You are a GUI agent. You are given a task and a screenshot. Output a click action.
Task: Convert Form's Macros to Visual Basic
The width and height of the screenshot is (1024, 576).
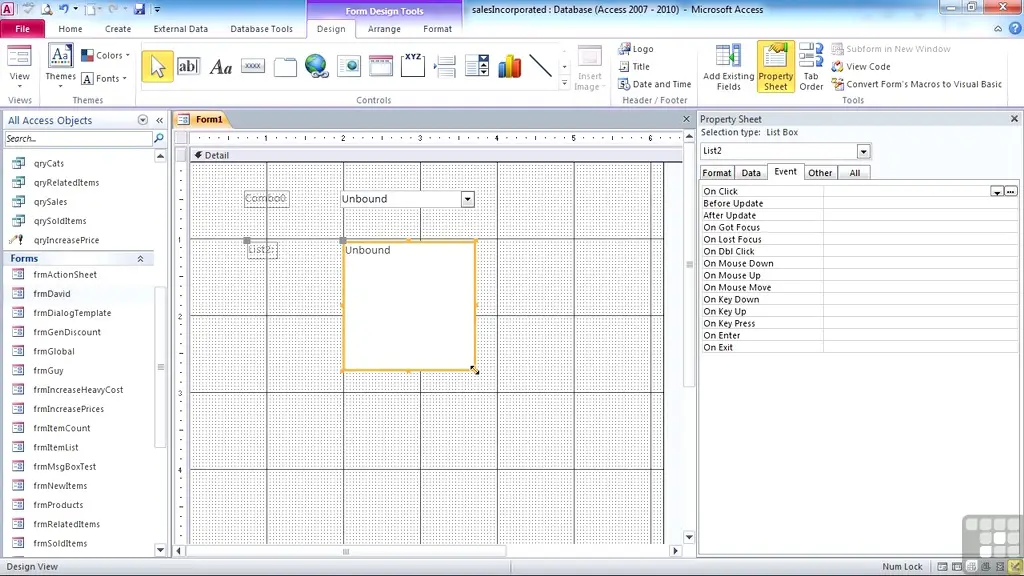point(916,84)
